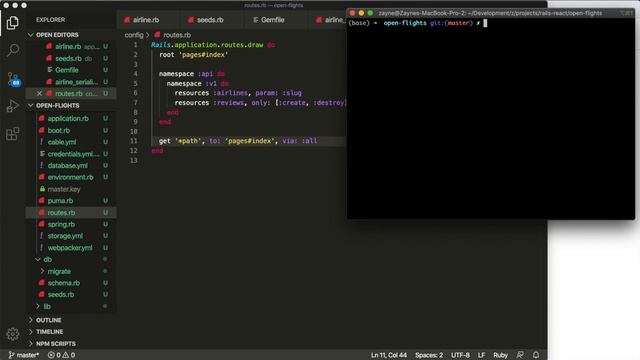Screen dimensions: 640x360
Task: Open the Source Control view icon
Action: click(13, 79)
